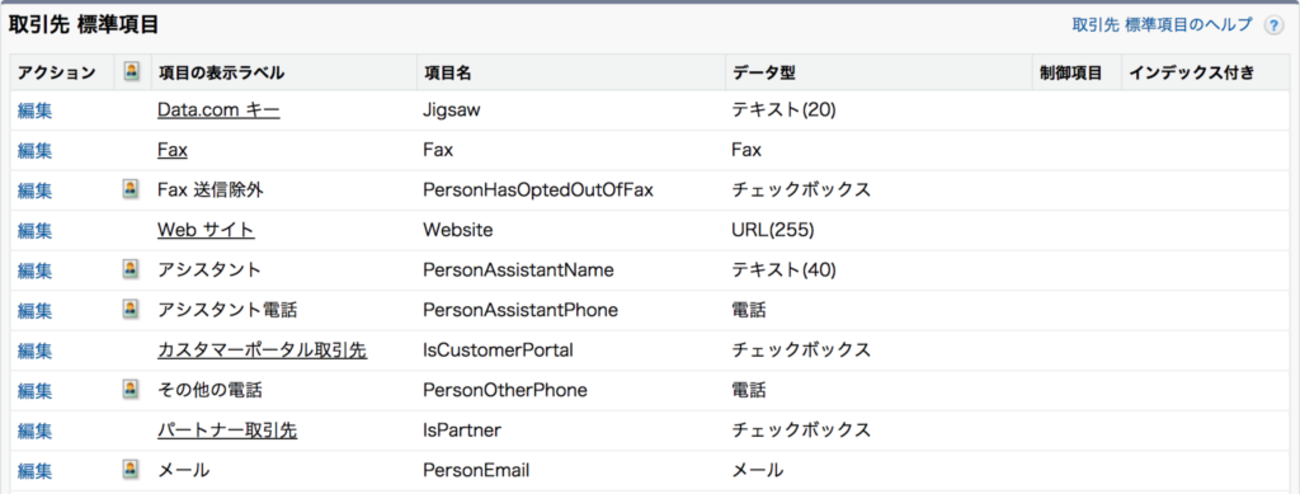
Task: Open パートナー取引先 field link
Action: click(x=227, y=430)
